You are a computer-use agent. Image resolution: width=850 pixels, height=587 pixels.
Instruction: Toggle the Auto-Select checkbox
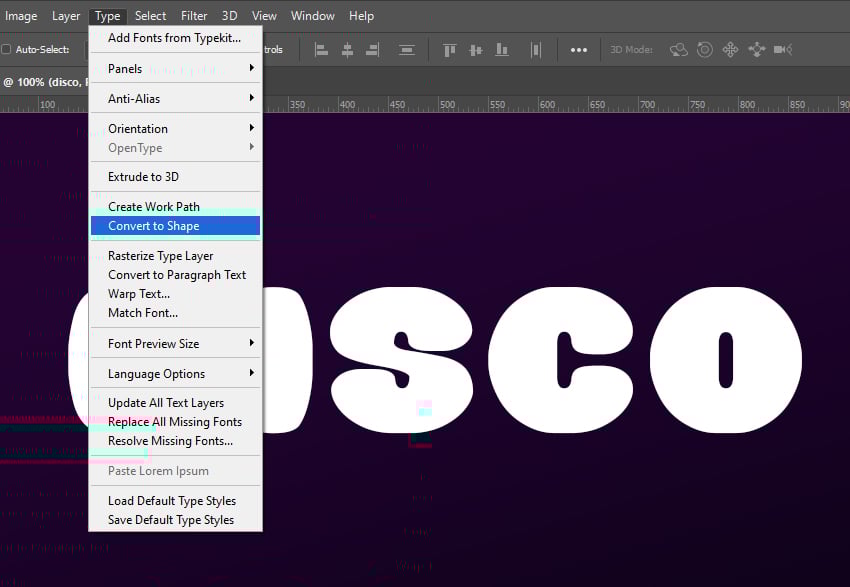[x=6, y=49]
